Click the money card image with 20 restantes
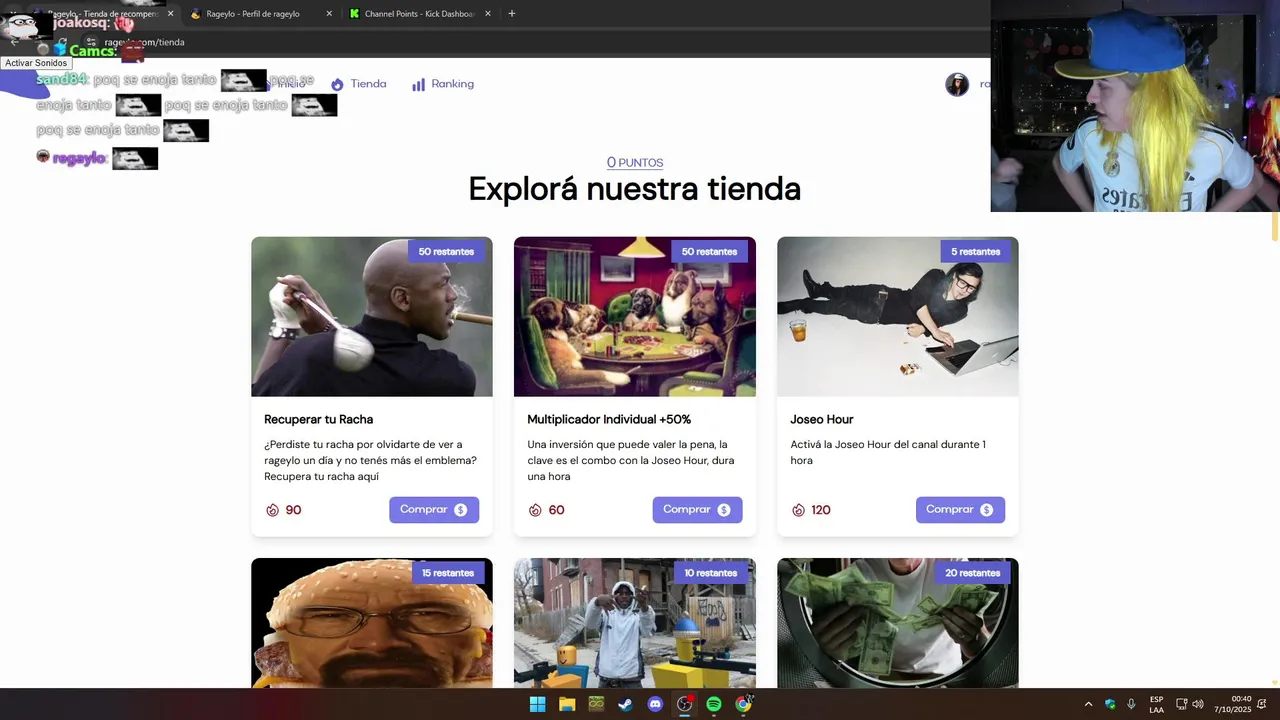1280x720 pixels. 898,623
